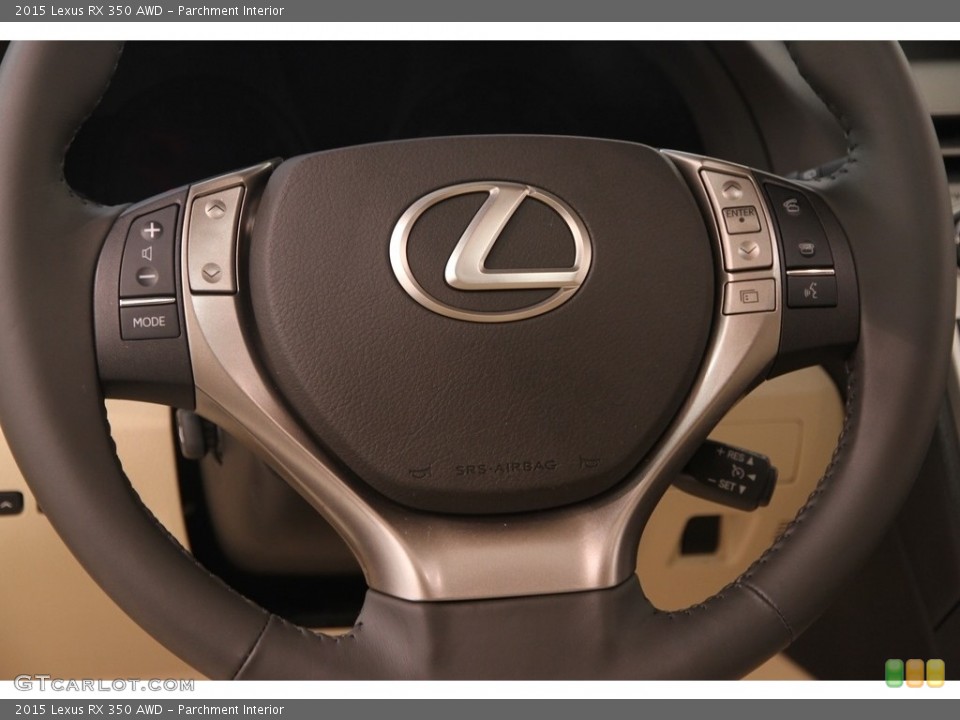Tap the up arrow above ENTER
Viewport: 960px width, 720px height.
732,190
